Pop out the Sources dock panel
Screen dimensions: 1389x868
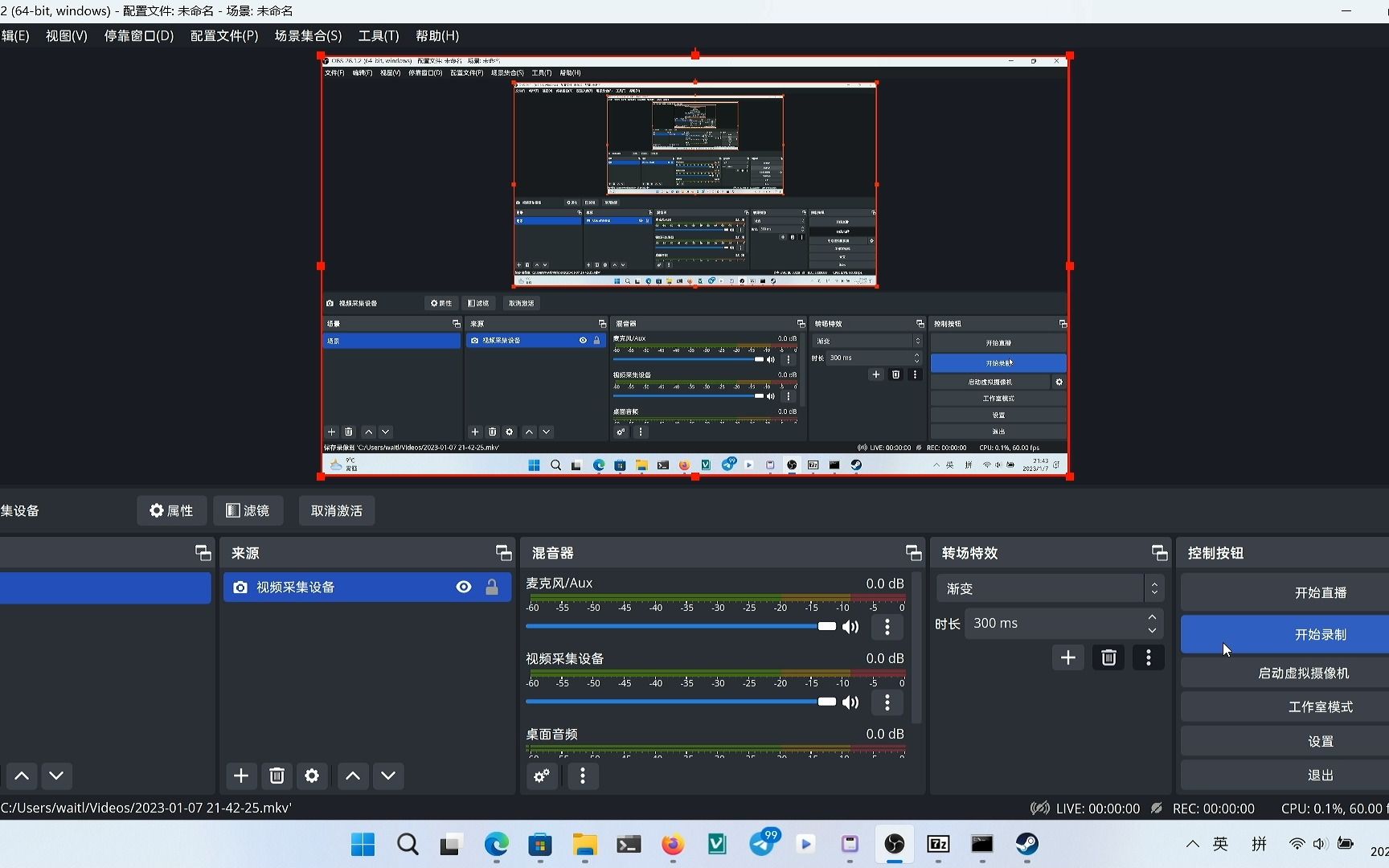pos(503,553)
